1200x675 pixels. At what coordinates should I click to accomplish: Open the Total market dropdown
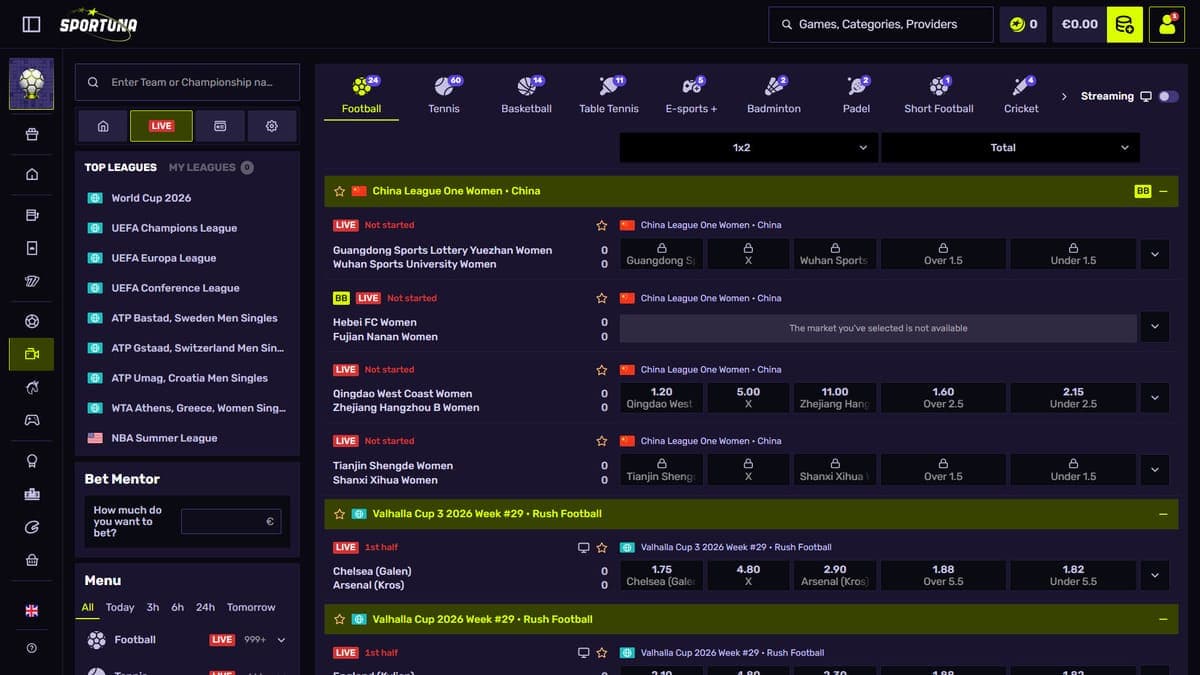click(1010, 147)
